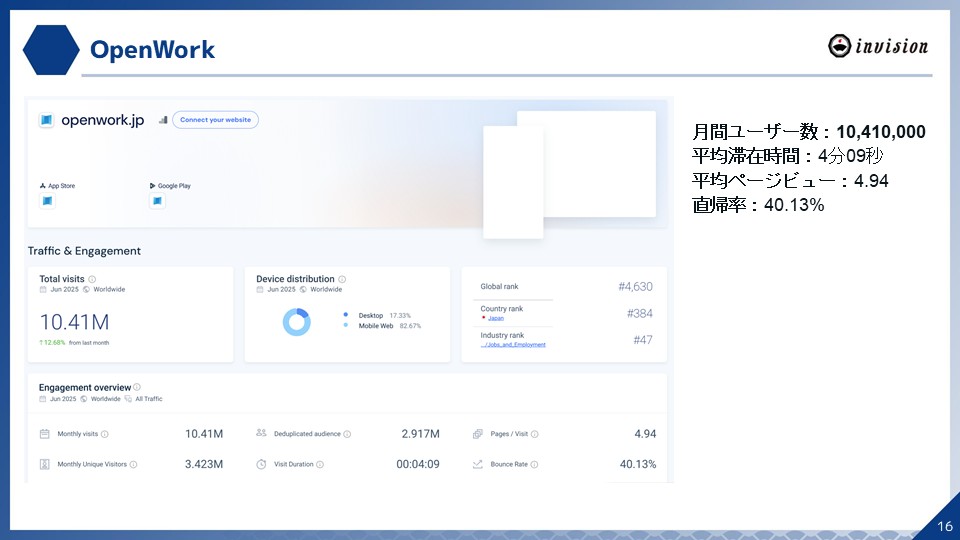Click the Visit Duration info icon

(320, 465)
